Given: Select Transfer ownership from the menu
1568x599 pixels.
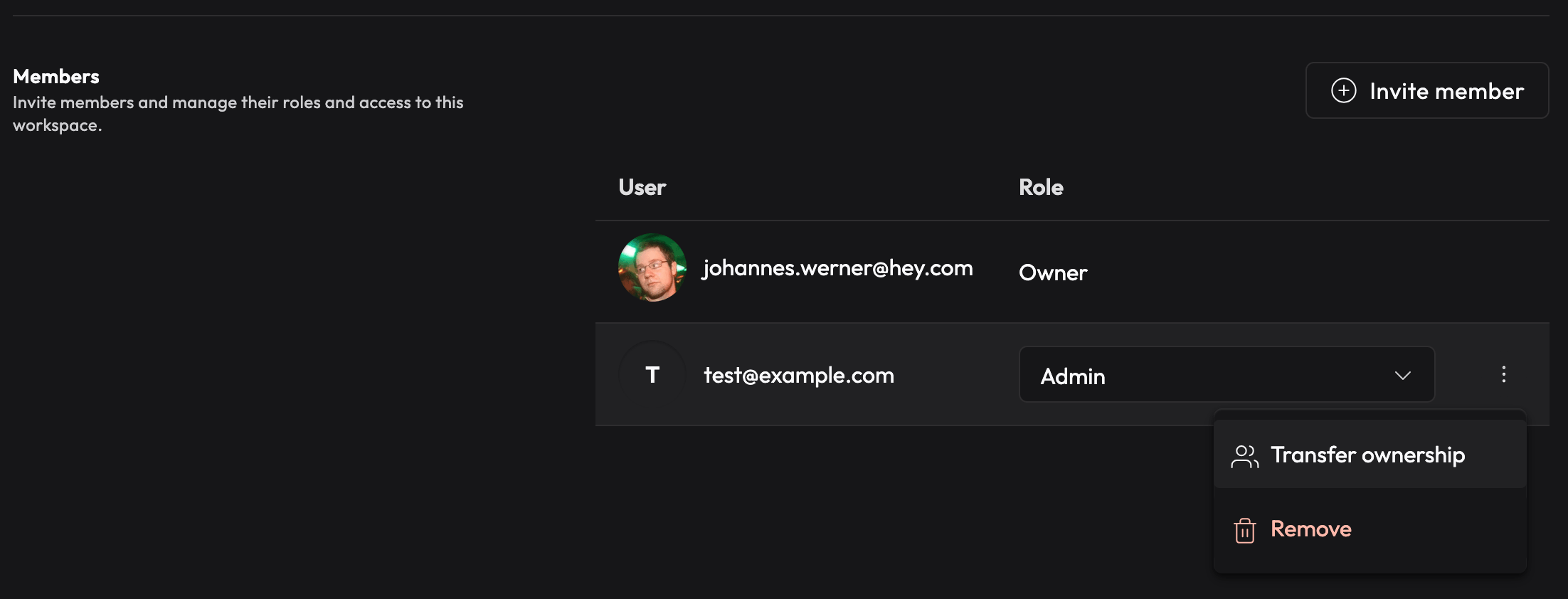Looking at the screenshot, I should click(x=1370, y=455).
